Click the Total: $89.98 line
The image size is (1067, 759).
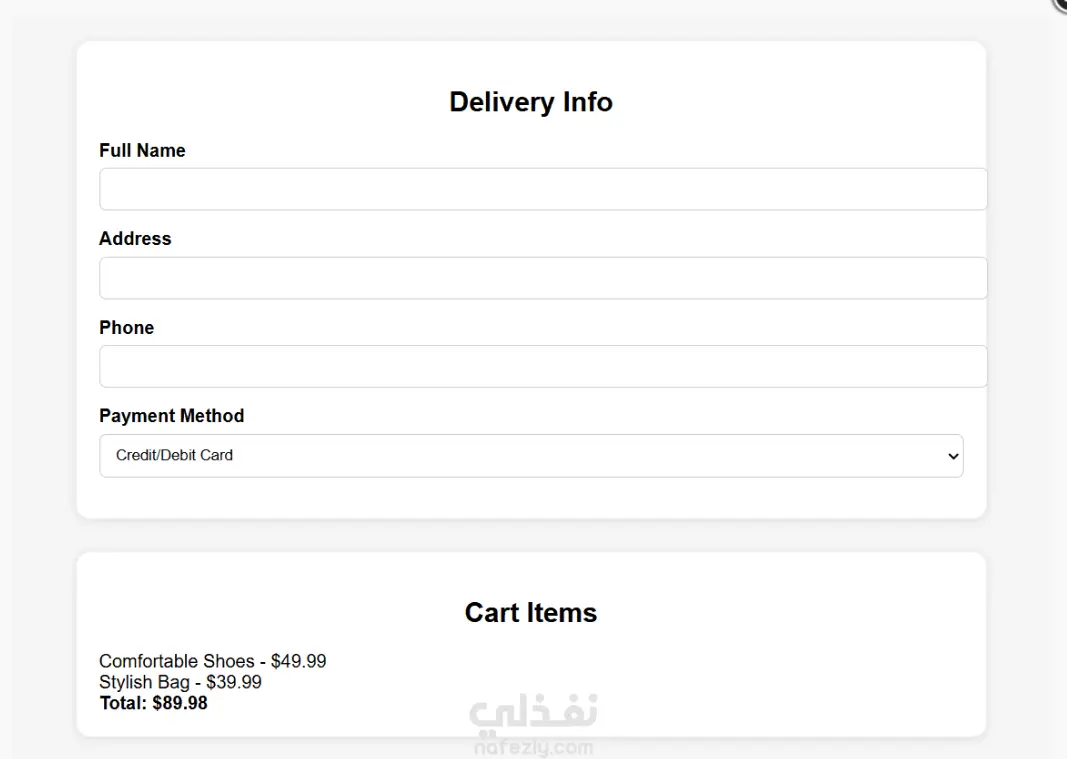tap(154, 703)
